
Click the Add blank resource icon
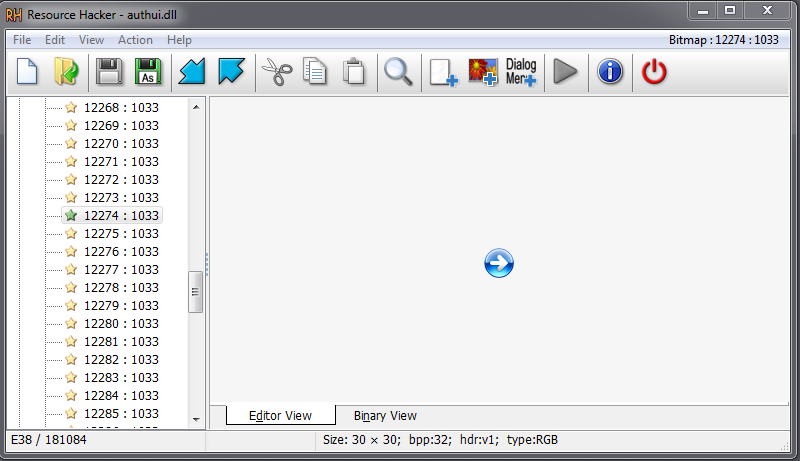click(x=443, y=72)
